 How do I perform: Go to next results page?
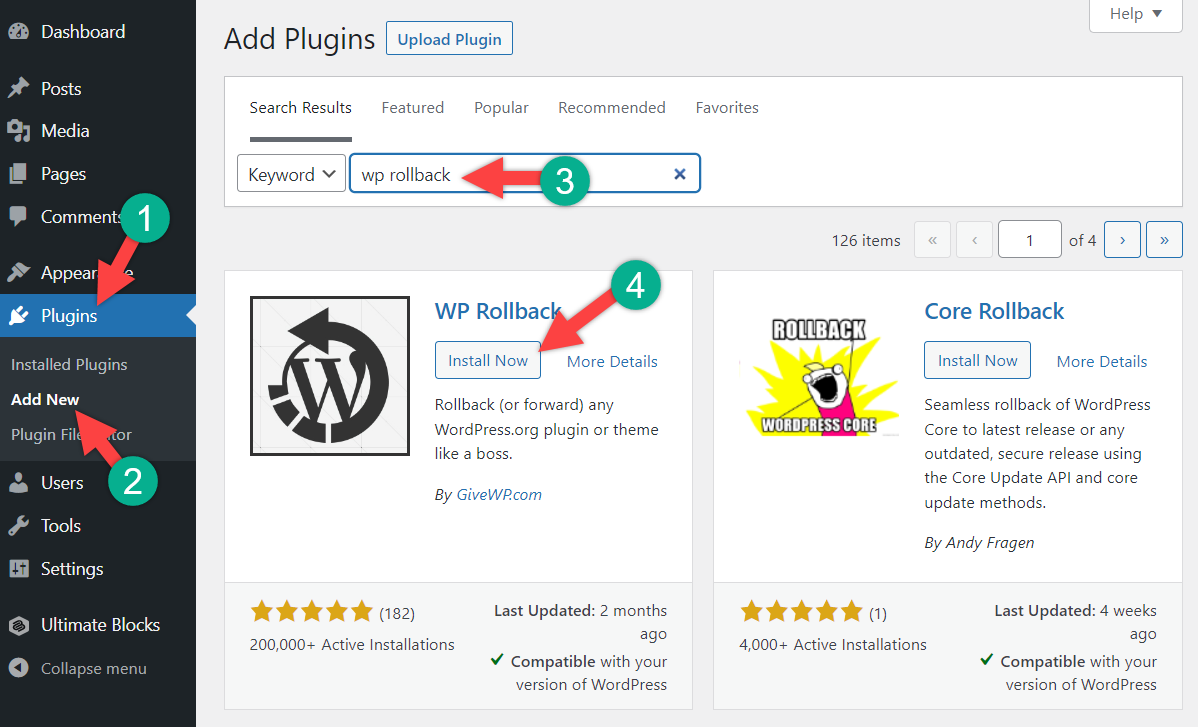(x=1122, y=240)
